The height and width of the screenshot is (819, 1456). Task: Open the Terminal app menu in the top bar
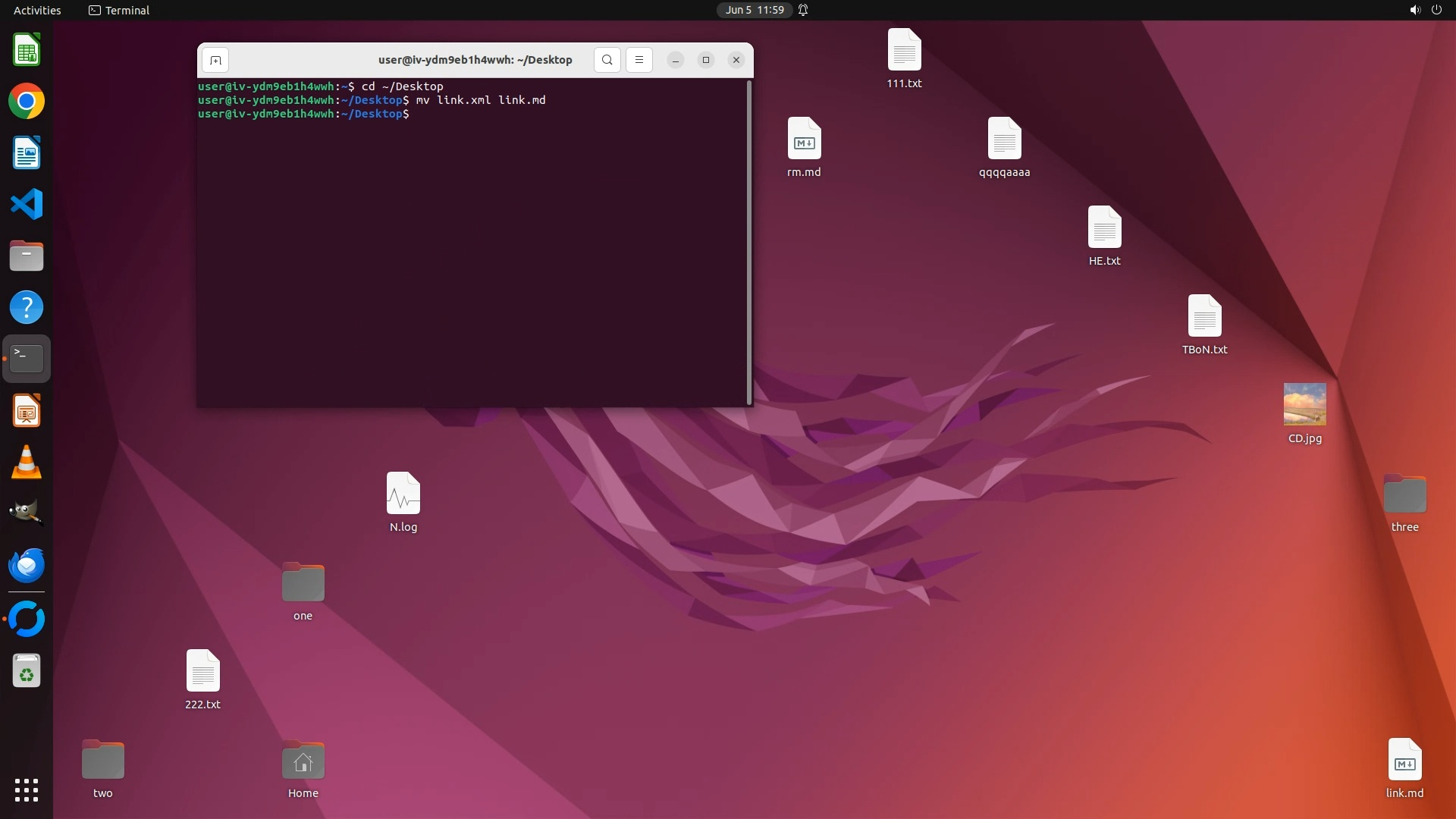point(119,10)
